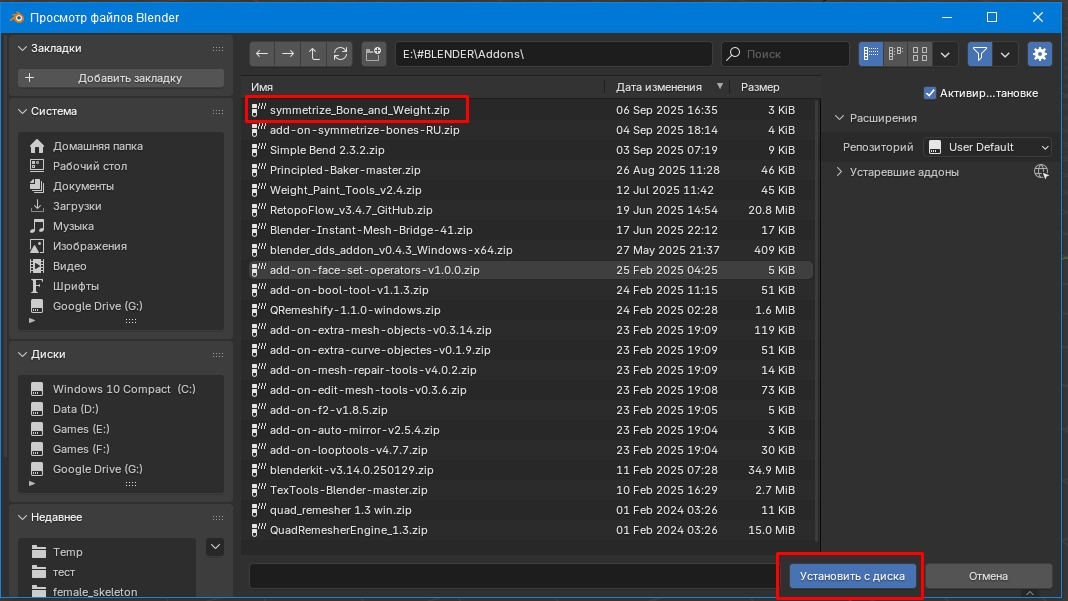This screenshot has height=601, width=1068.
Task: Select symmetrize_Bone_and_Weight.zip file
Action: coord(529,110)
